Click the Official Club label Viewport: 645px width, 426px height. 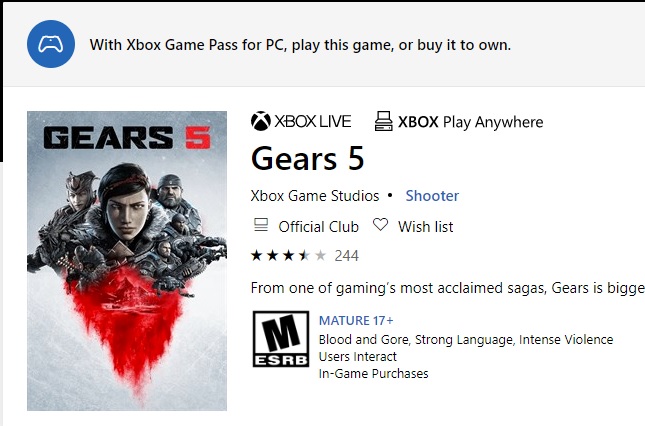pos(318,227)
